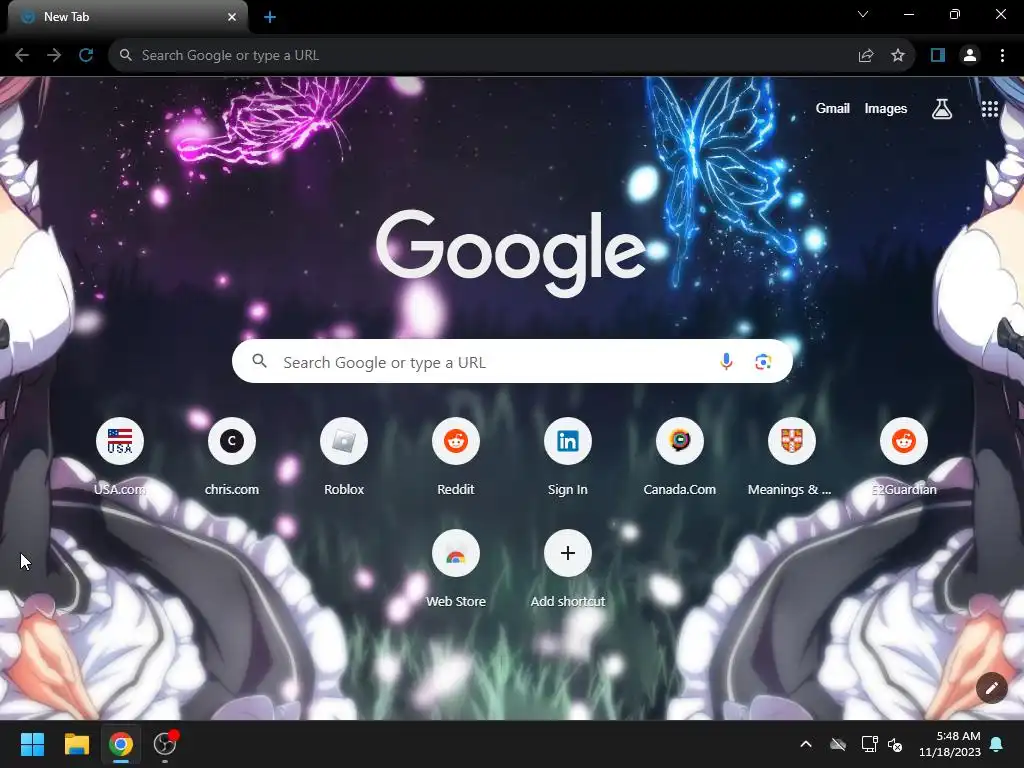Open Gmail link

832,108
